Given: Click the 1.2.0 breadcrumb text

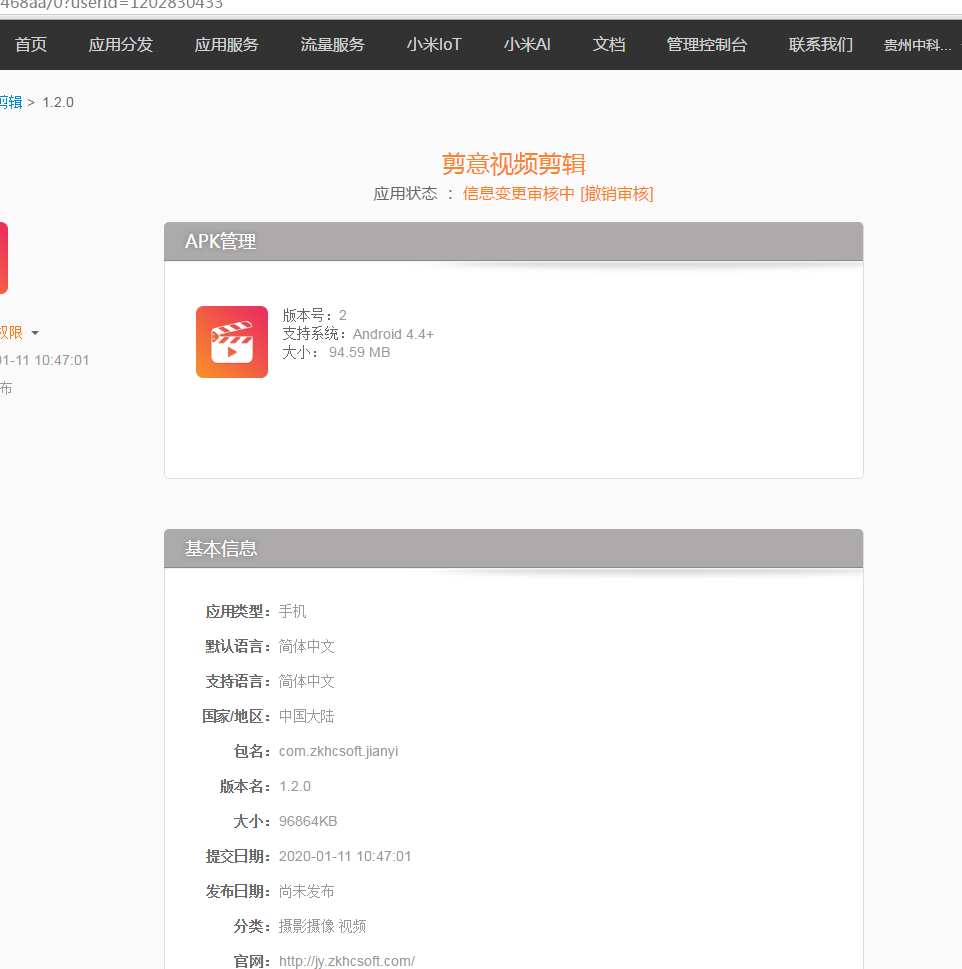Looking at the screenshot, I should pos(58,102).
